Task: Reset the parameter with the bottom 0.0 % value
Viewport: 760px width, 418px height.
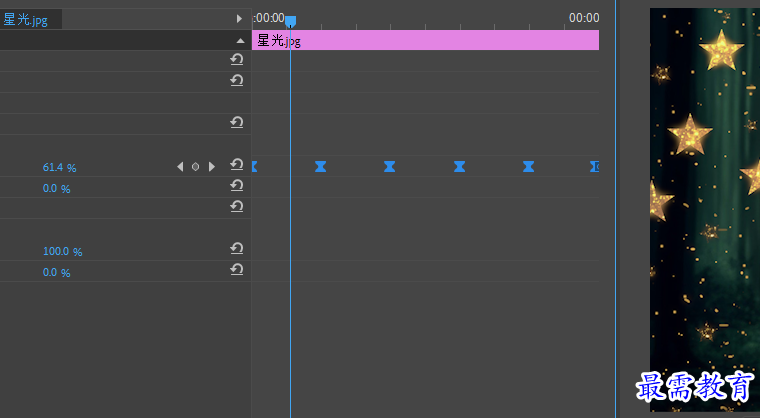Action: [x=237, y=269]
